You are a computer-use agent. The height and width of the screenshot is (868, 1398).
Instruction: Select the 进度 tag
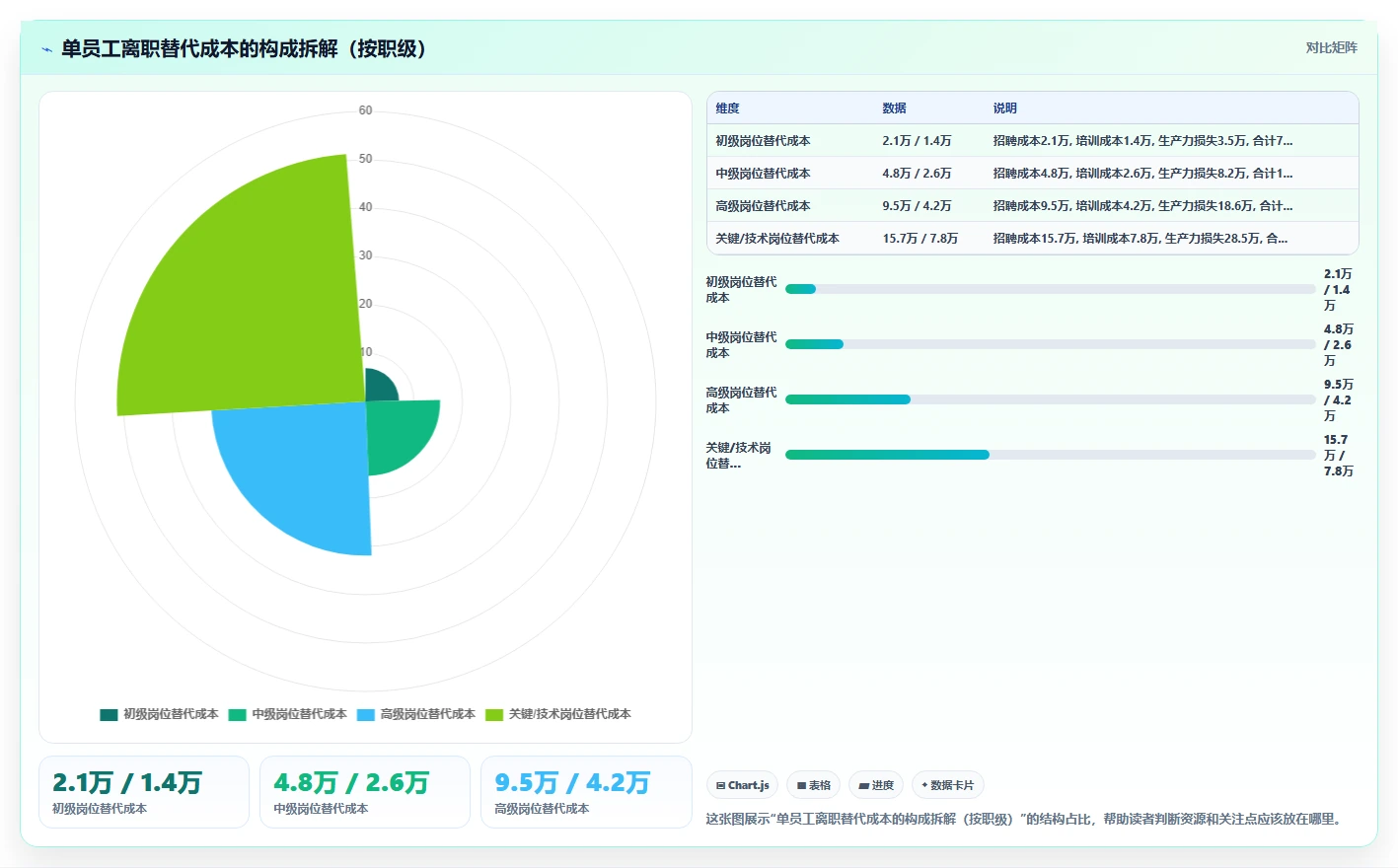876,785
